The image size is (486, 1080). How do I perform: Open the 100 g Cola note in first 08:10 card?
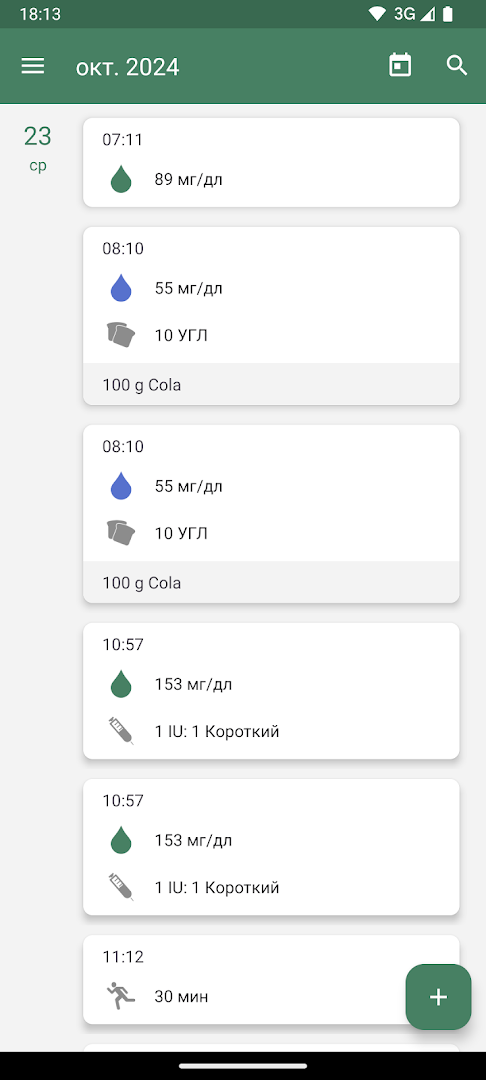271,384
